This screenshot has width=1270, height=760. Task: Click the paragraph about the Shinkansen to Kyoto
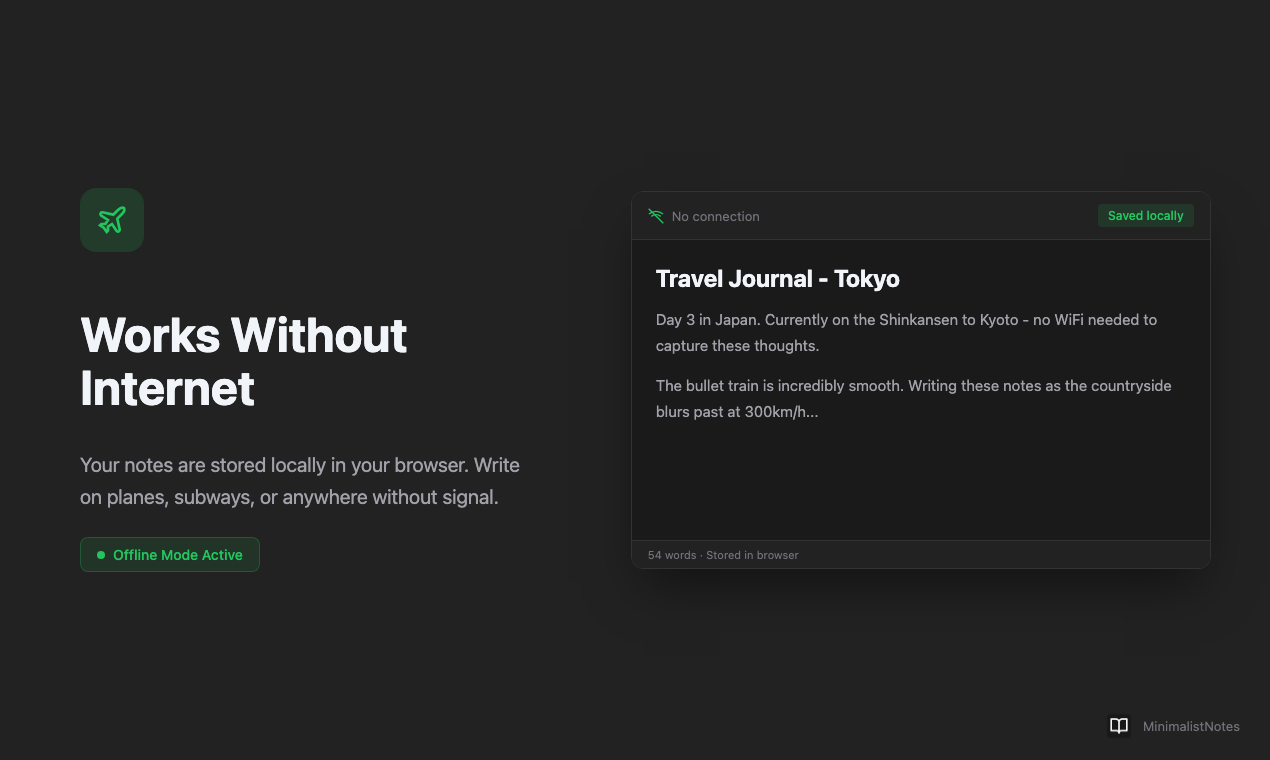905,332
